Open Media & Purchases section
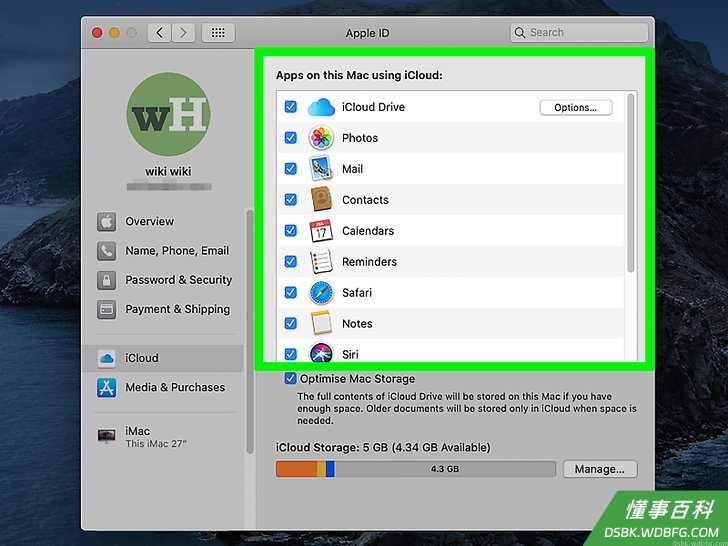 point(162,388)
